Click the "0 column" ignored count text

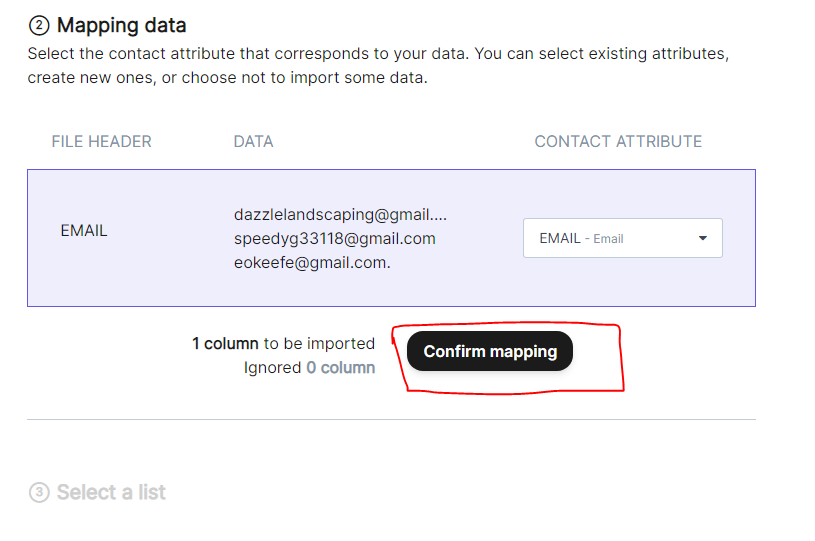[340, 368]
